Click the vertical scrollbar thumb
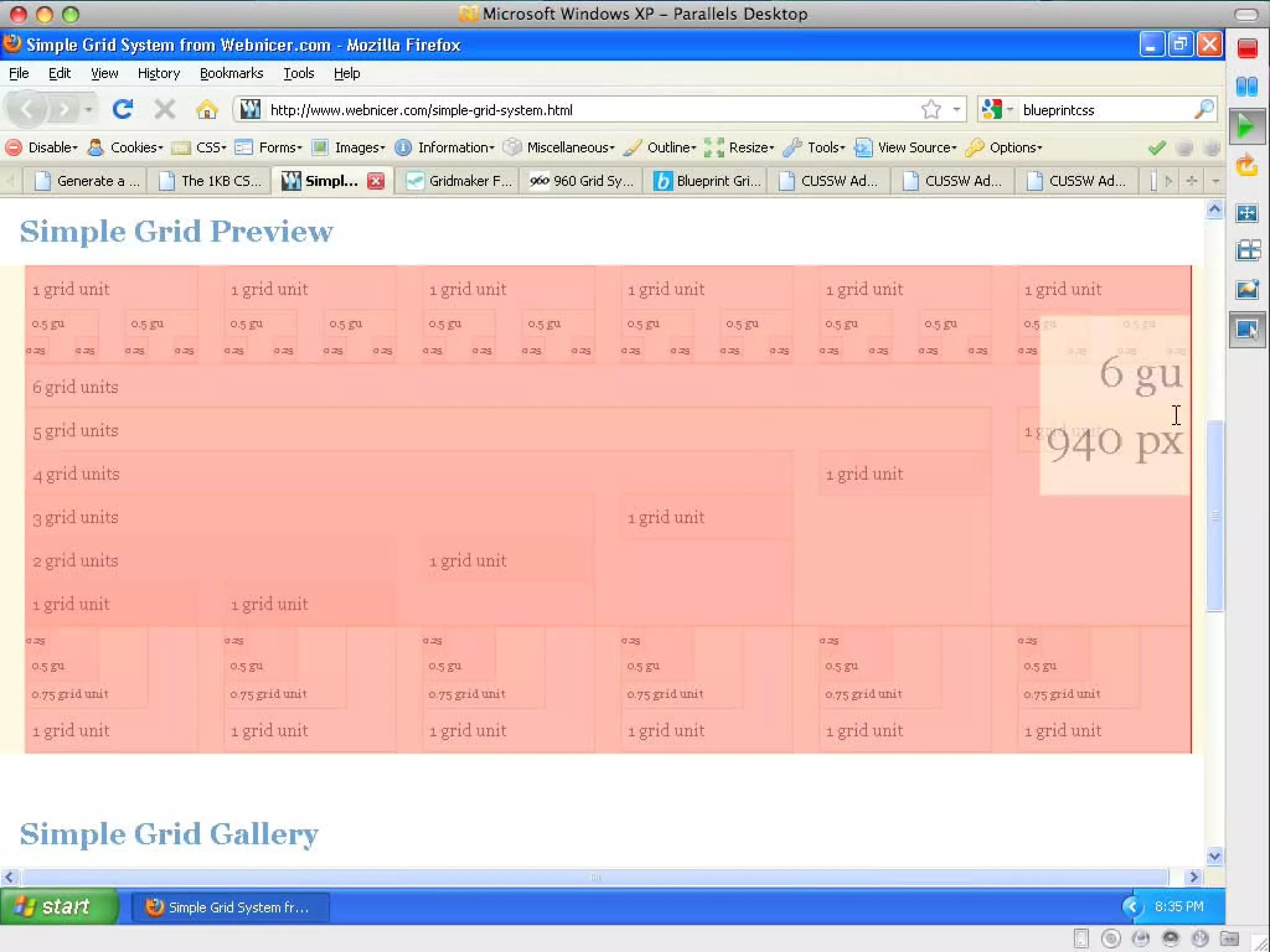The height and width of the screenshot is (952, 1270). pos(1215,514)
